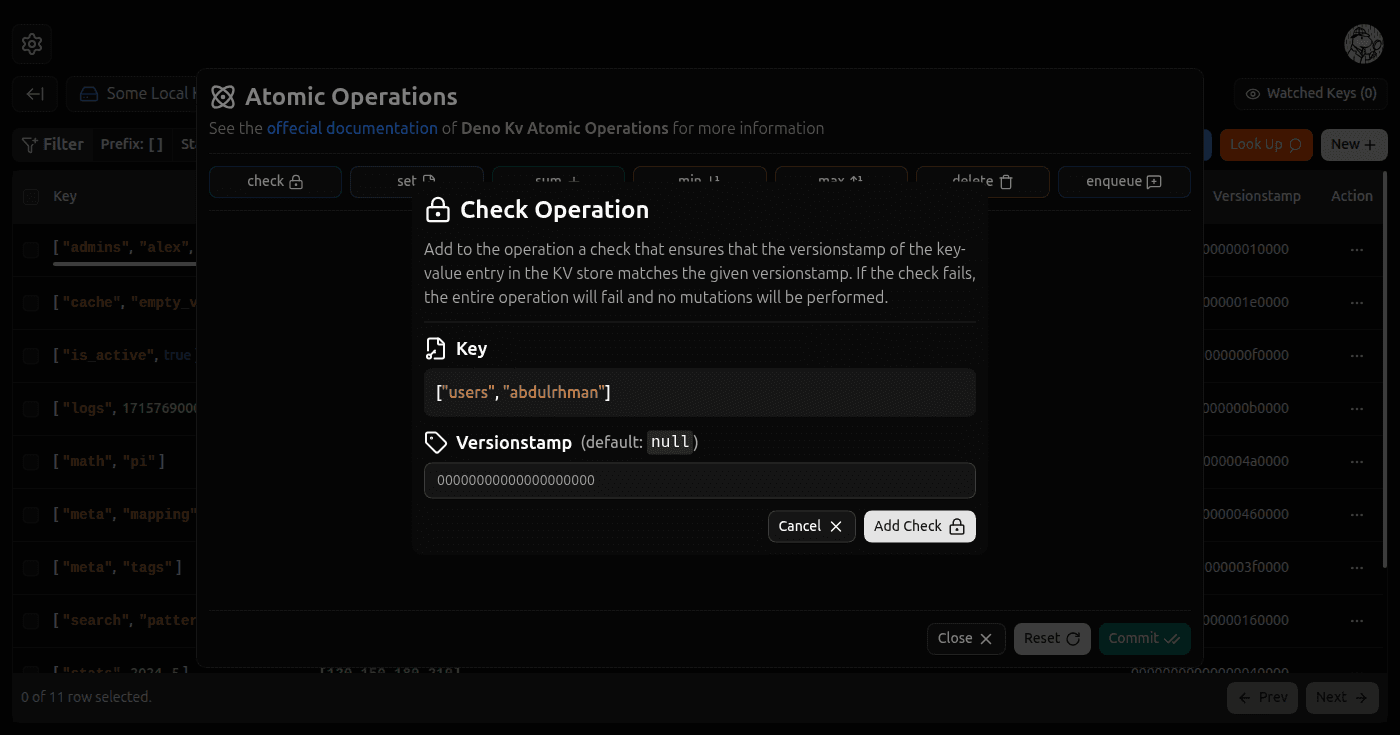Open the Some Local database selector
This screenshot has height=735, width=1400.
(x=134, y=94)
